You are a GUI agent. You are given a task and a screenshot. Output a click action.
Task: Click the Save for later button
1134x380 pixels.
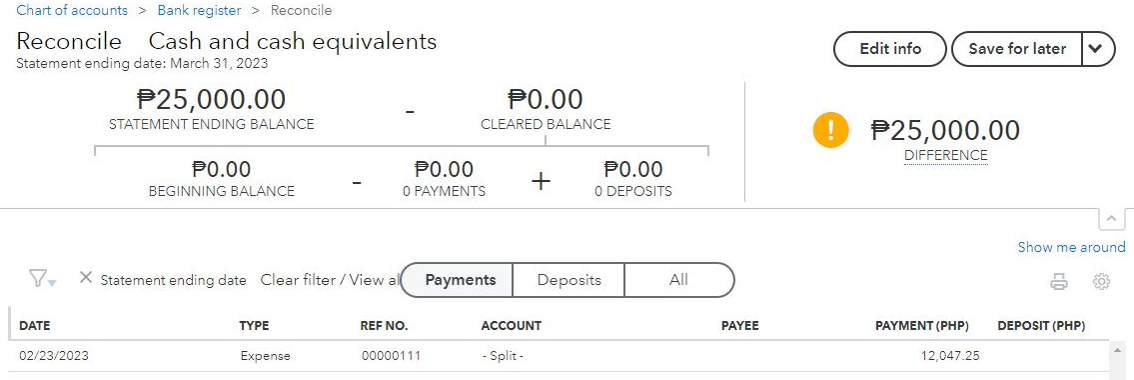(1017, 49)
